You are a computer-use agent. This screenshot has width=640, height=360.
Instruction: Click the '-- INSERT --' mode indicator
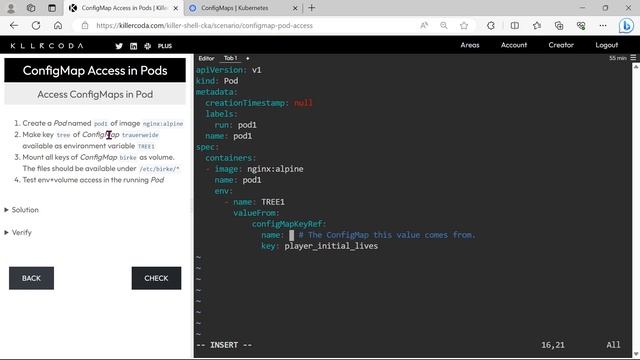pyautogui.click(x=224, y=345)
